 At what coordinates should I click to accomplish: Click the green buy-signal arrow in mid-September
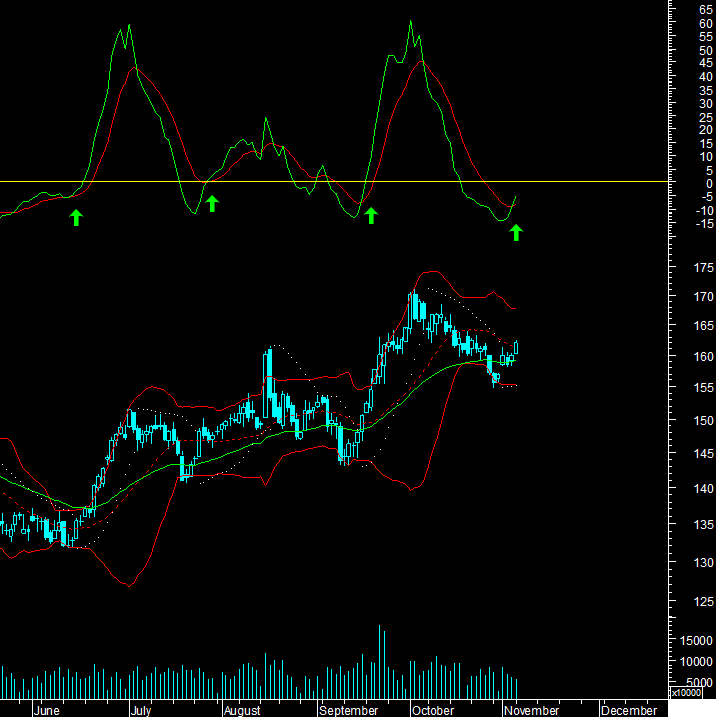[x=371, y=216]
